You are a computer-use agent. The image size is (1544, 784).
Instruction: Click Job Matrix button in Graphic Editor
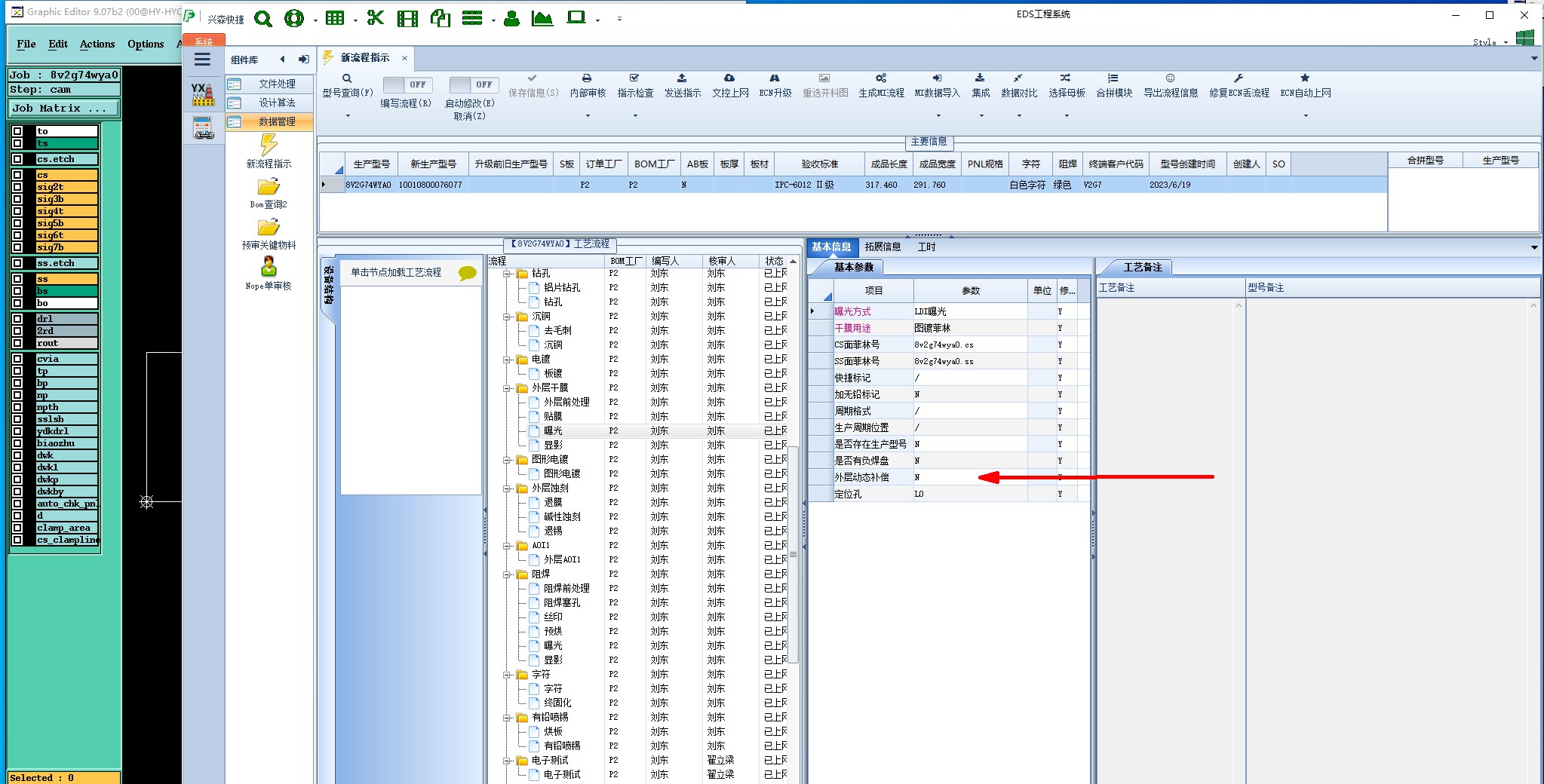63,108
